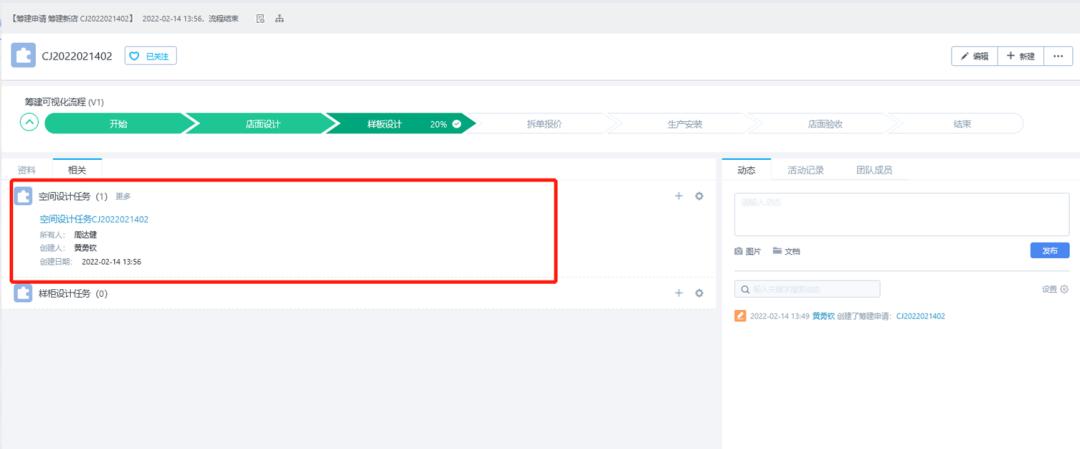
Task: Open the flow hierarchy diagram icon
Action: point(280,19)
